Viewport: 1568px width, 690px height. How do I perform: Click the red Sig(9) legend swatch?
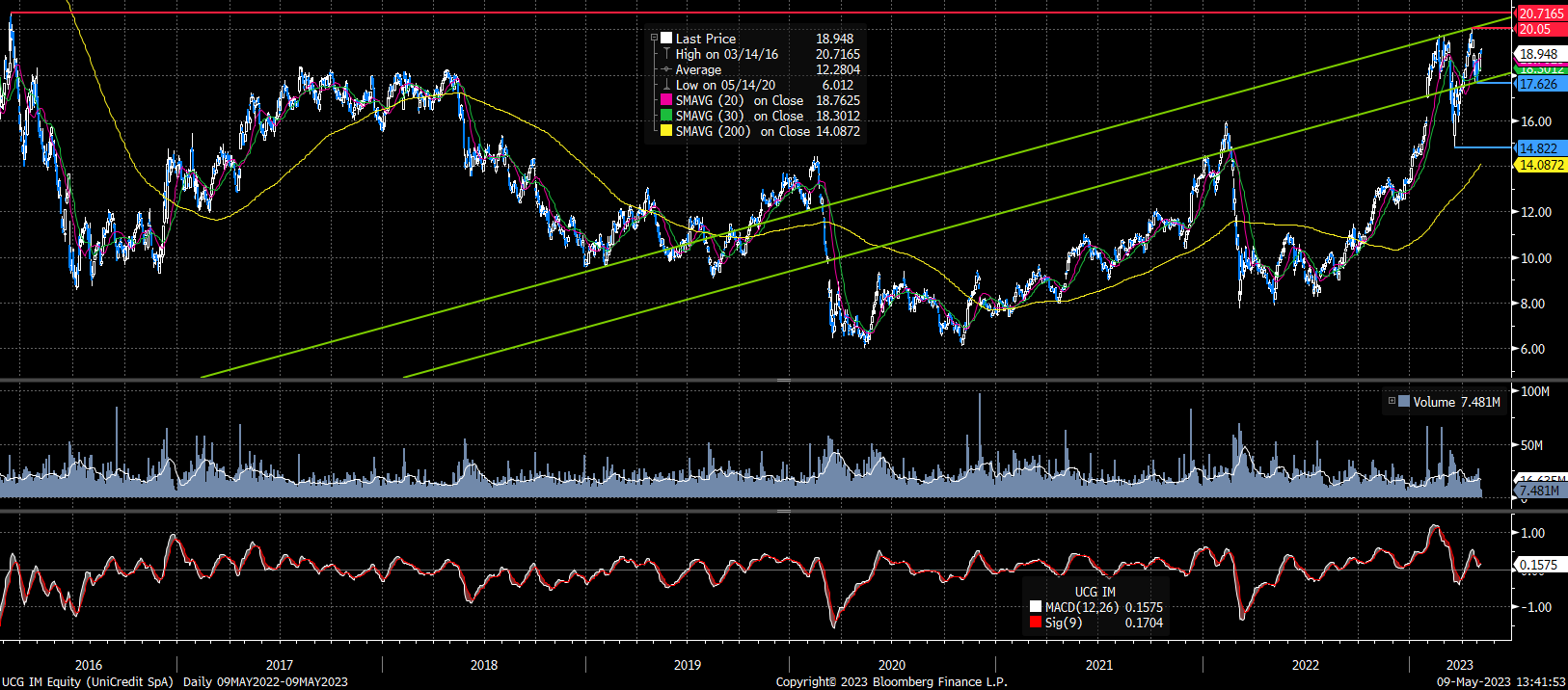1036,623
